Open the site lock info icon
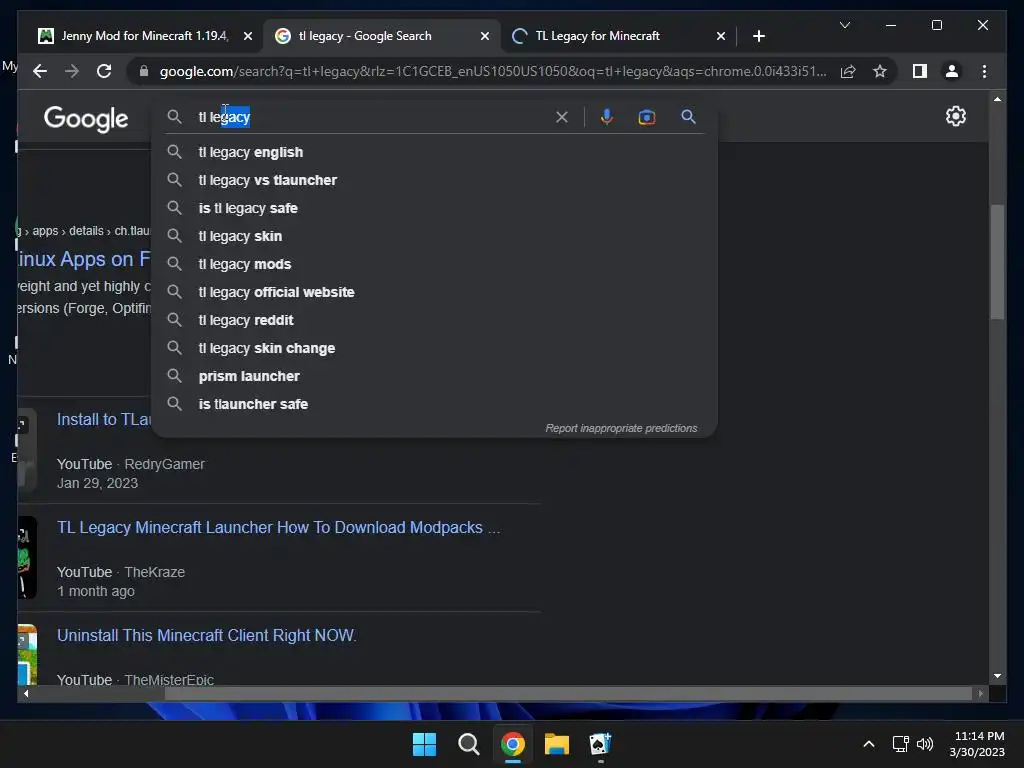This screenshot has height=768, width=1024. pyautogui.click(x=144, y=71)
